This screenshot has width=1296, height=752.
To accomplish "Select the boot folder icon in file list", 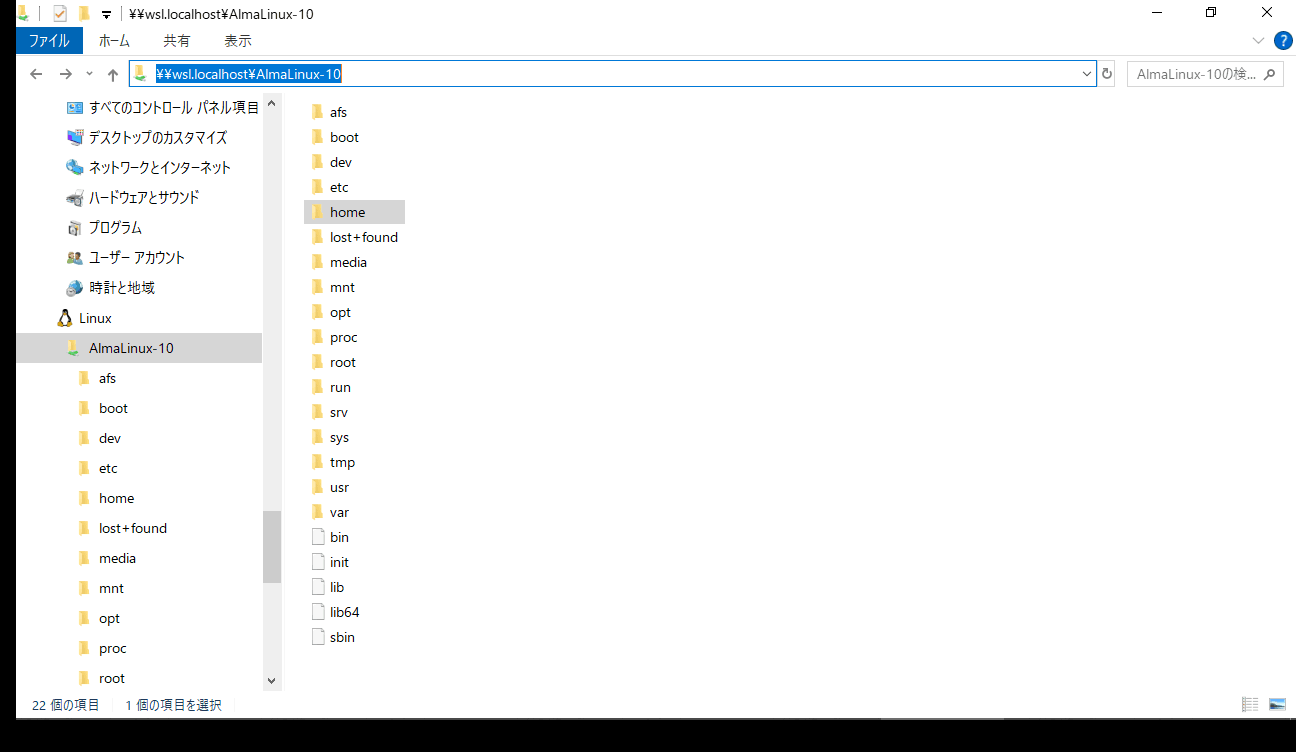I will (x=318, y=137).
